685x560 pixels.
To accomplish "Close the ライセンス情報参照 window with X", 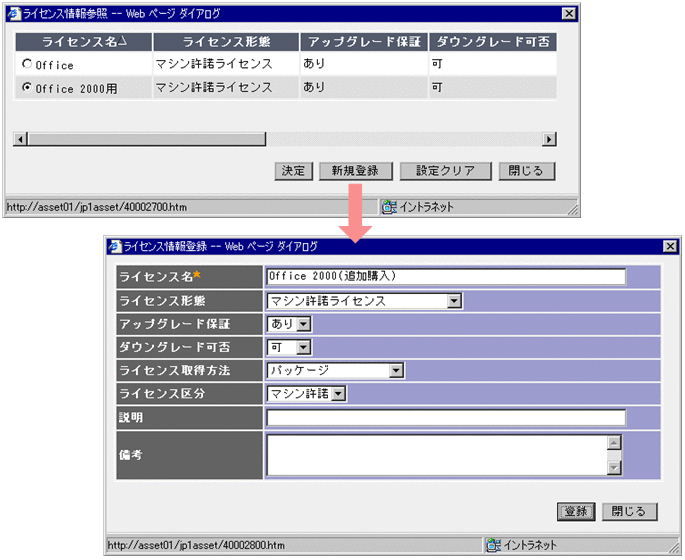I will 569,14.
